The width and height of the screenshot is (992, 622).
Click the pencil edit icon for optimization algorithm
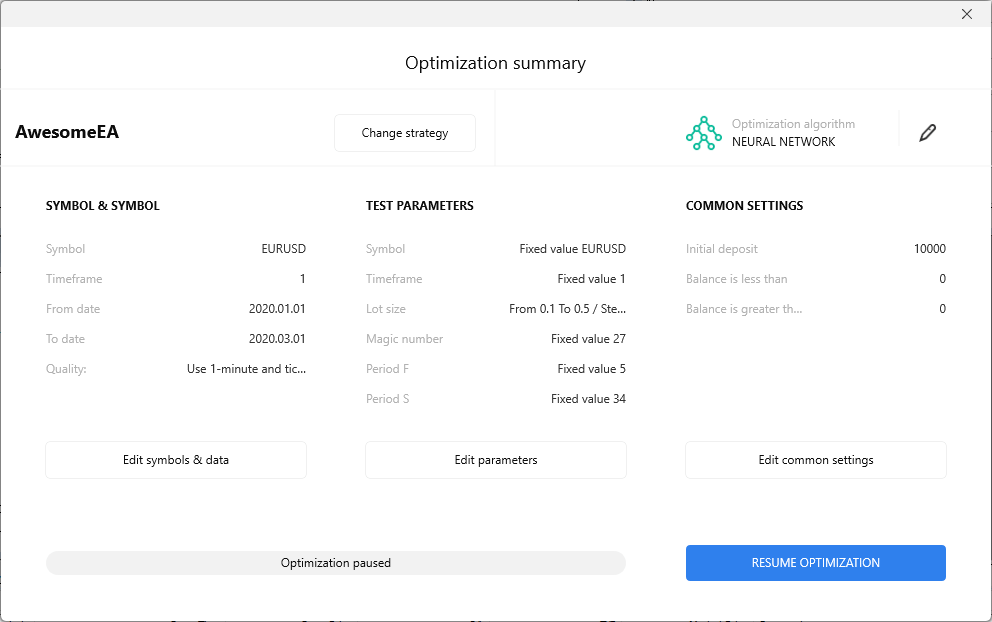[x=927, y=133]
